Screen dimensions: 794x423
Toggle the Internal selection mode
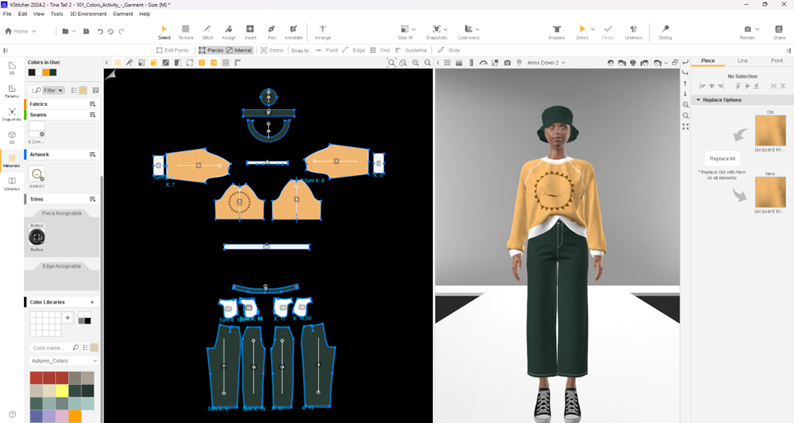coord(240,50)
